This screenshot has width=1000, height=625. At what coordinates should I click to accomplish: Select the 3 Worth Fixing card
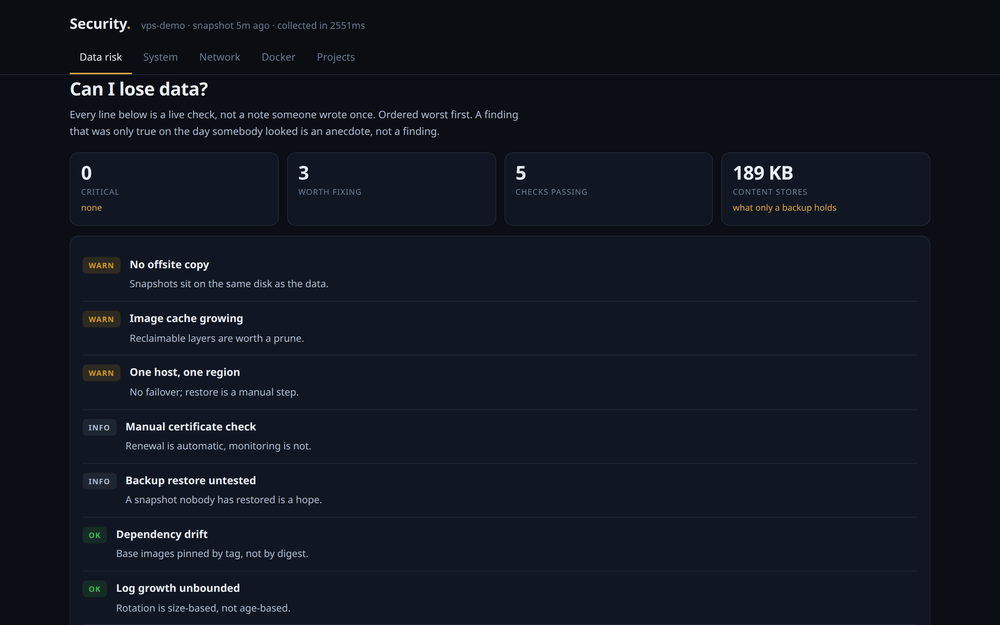[392, 189]
